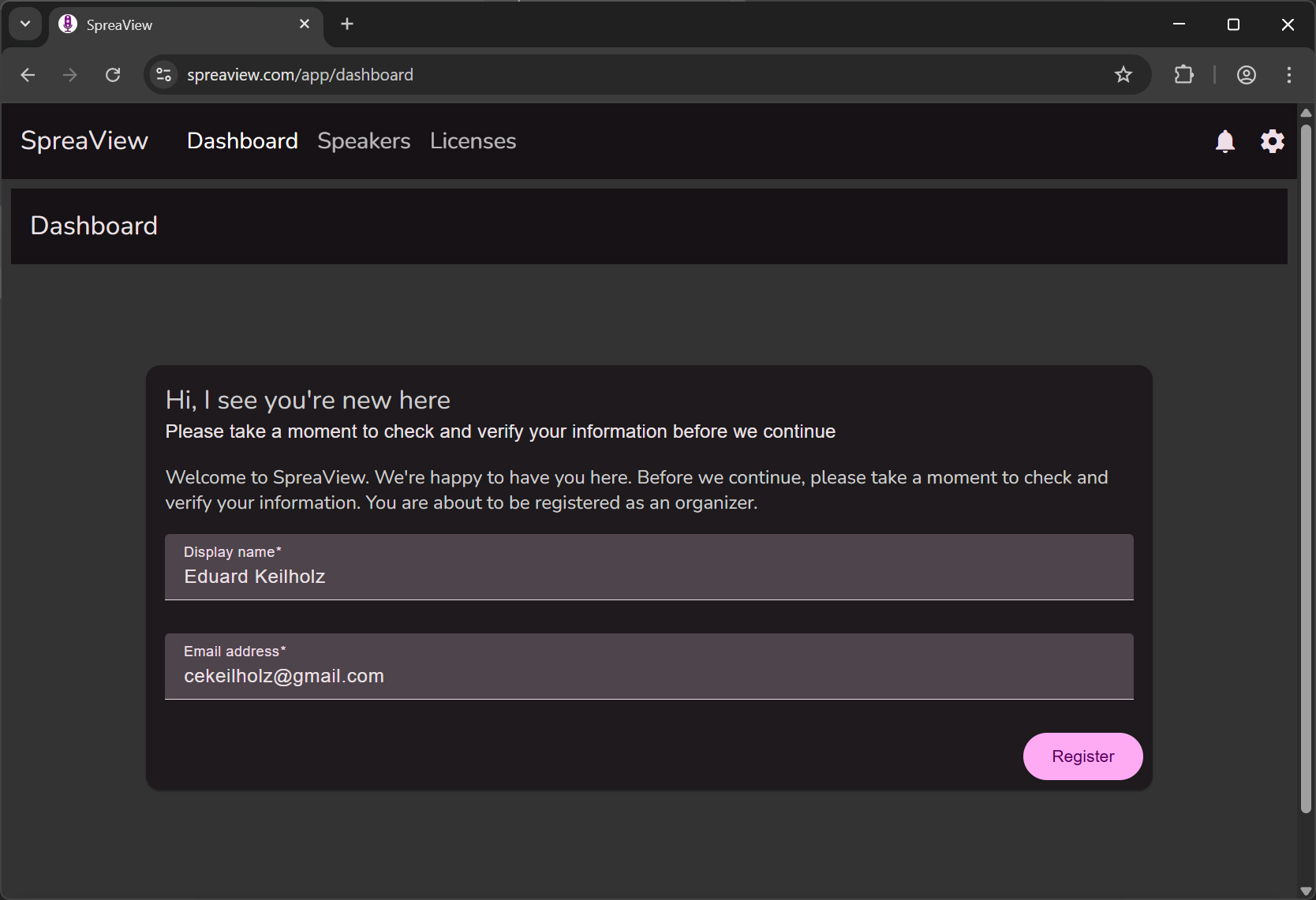Click the spreaview.com address bar URL
The height and width of the screenshot is (900, 1316).
(300, 75)
